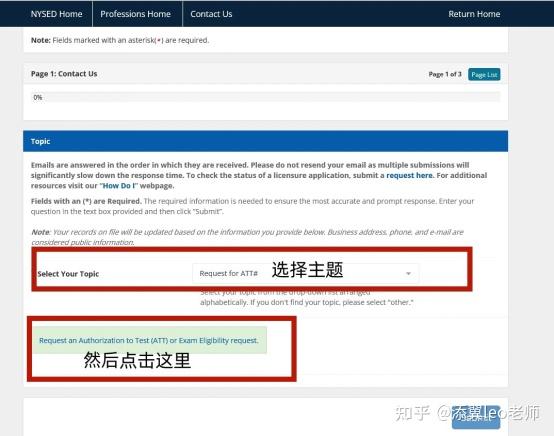
Task: Follow the 'request here' link
Action: [x=409, y=175]
